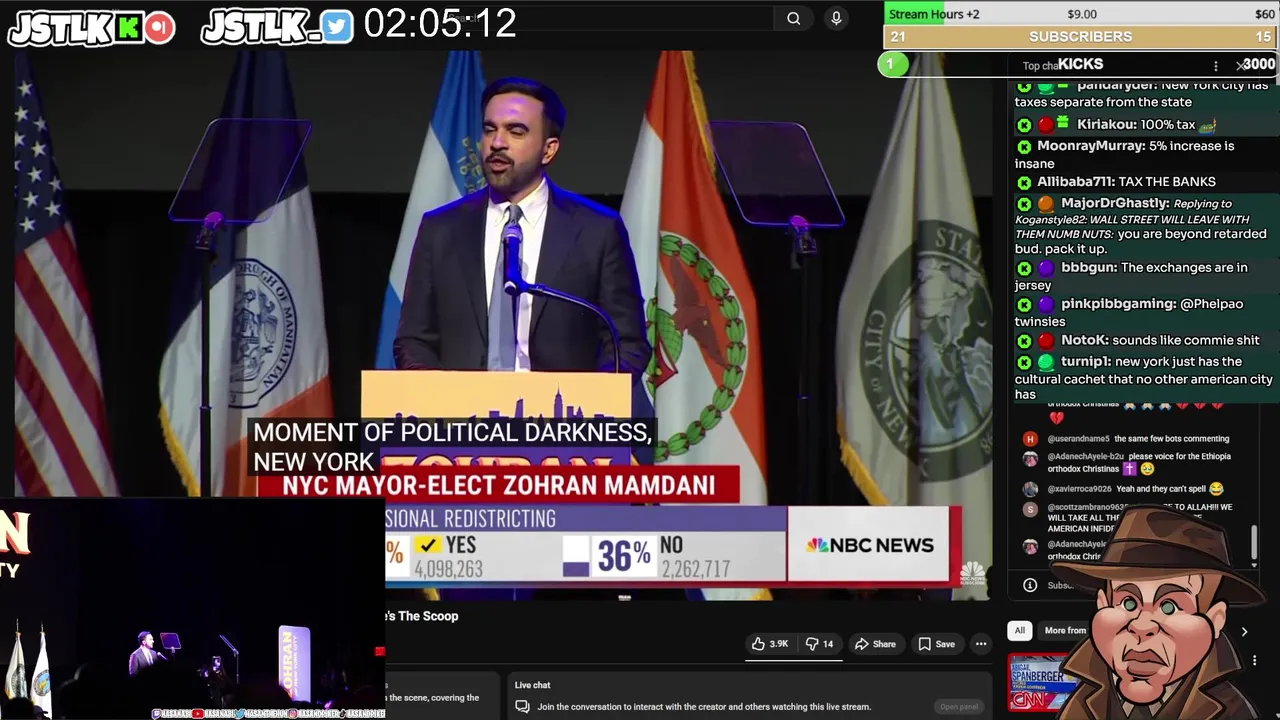Click the live chat speech bubble icon
The width and height of the screenshot is (1280, 720).
coord(522,706)
